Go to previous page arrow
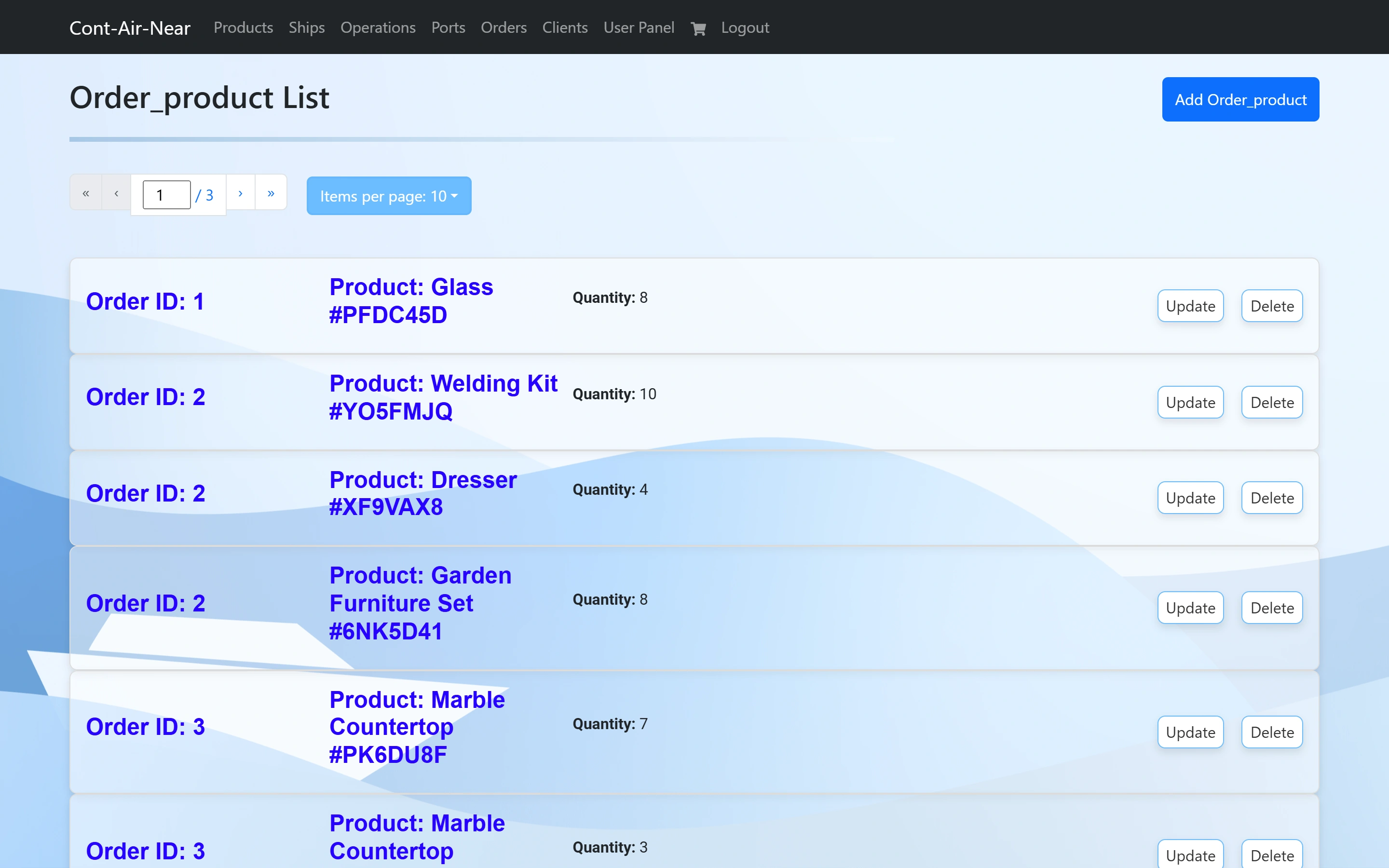 coord(117,193)
